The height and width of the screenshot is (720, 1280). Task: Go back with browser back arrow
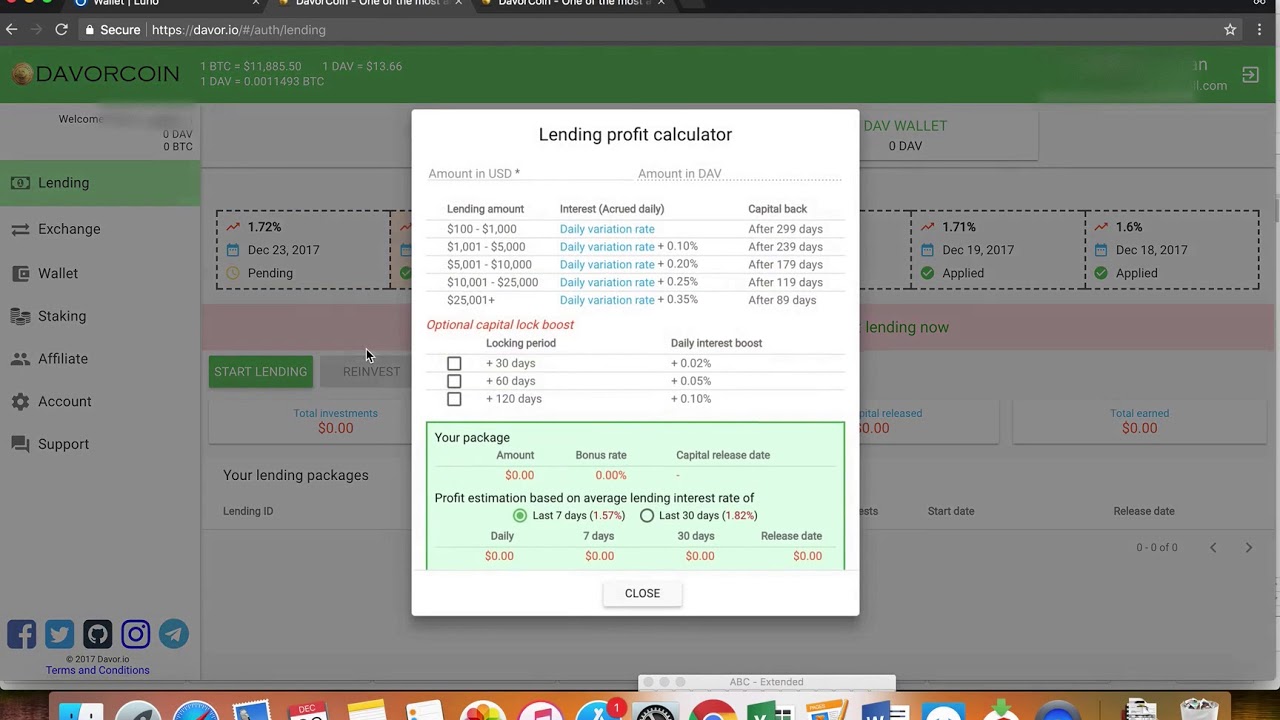[12, 30]
